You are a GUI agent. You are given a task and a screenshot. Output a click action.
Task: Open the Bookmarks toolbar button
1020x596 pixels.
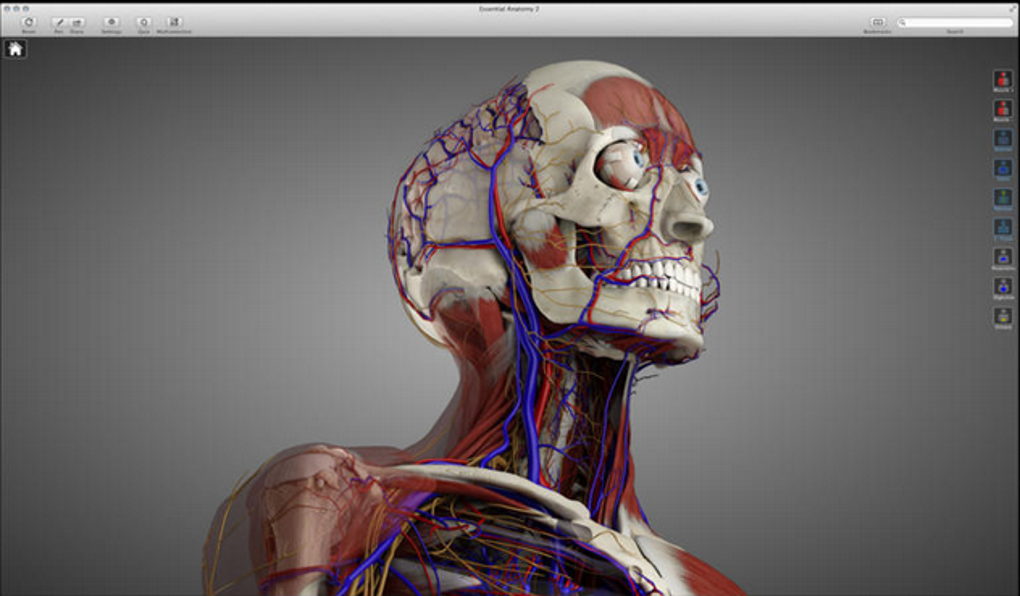pos(877,23)
